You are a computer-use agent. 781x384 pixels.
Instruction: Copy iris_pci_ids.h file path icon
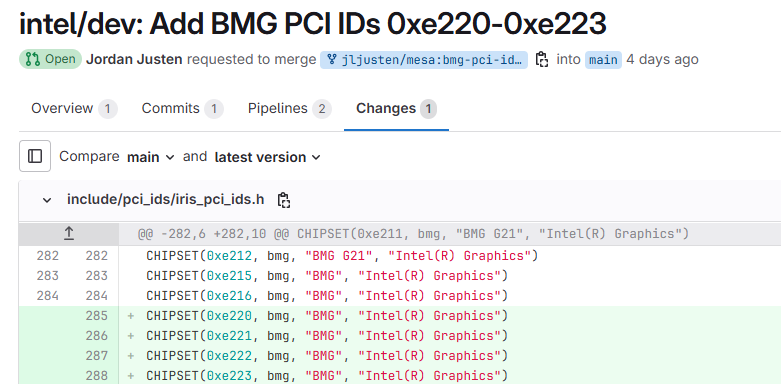[284, 200]
